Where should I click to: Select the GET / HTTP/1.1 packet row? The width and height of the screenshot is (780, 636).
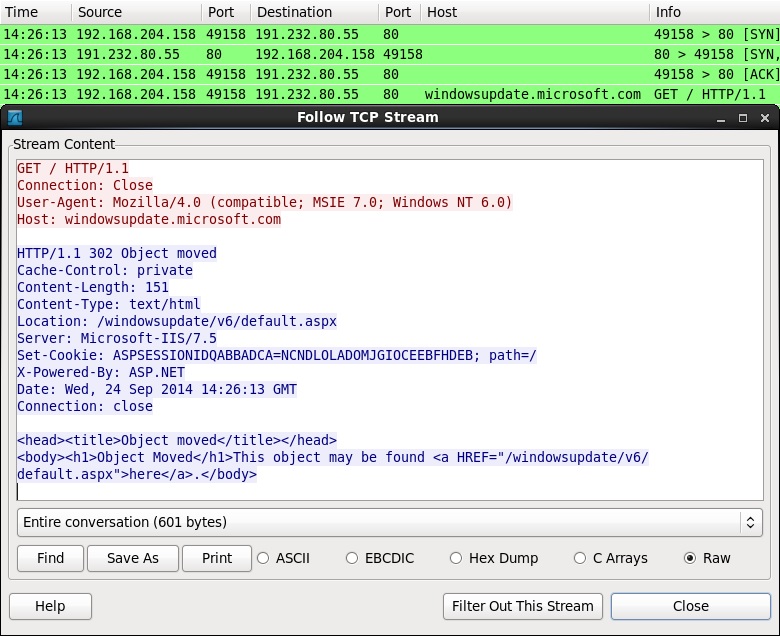390,94
